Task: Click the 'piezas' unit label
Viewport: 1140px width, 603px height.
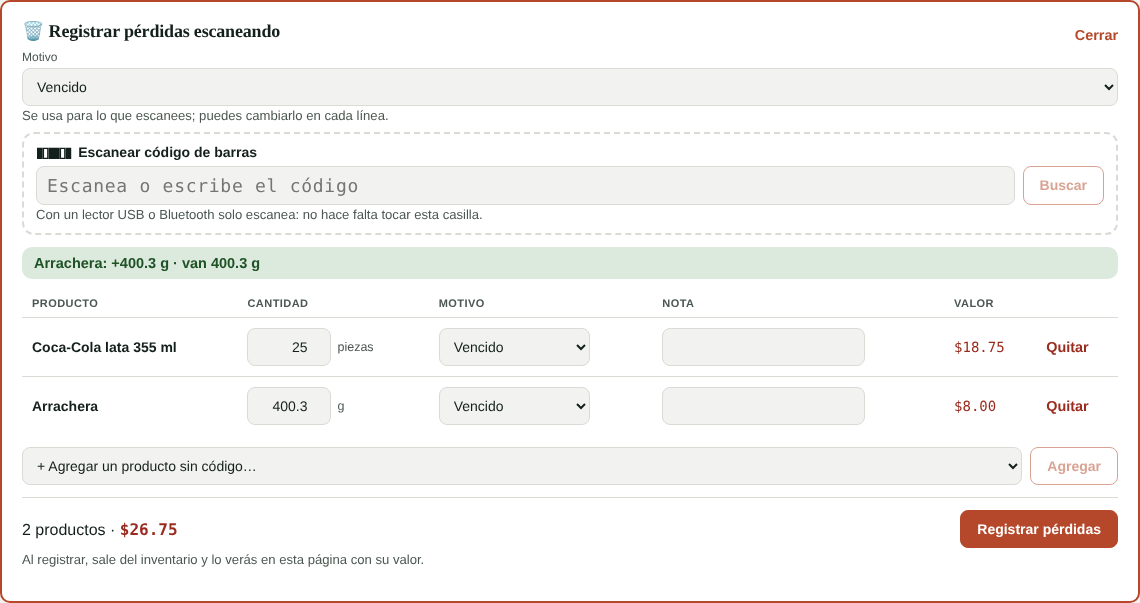Action: [355, 347]
